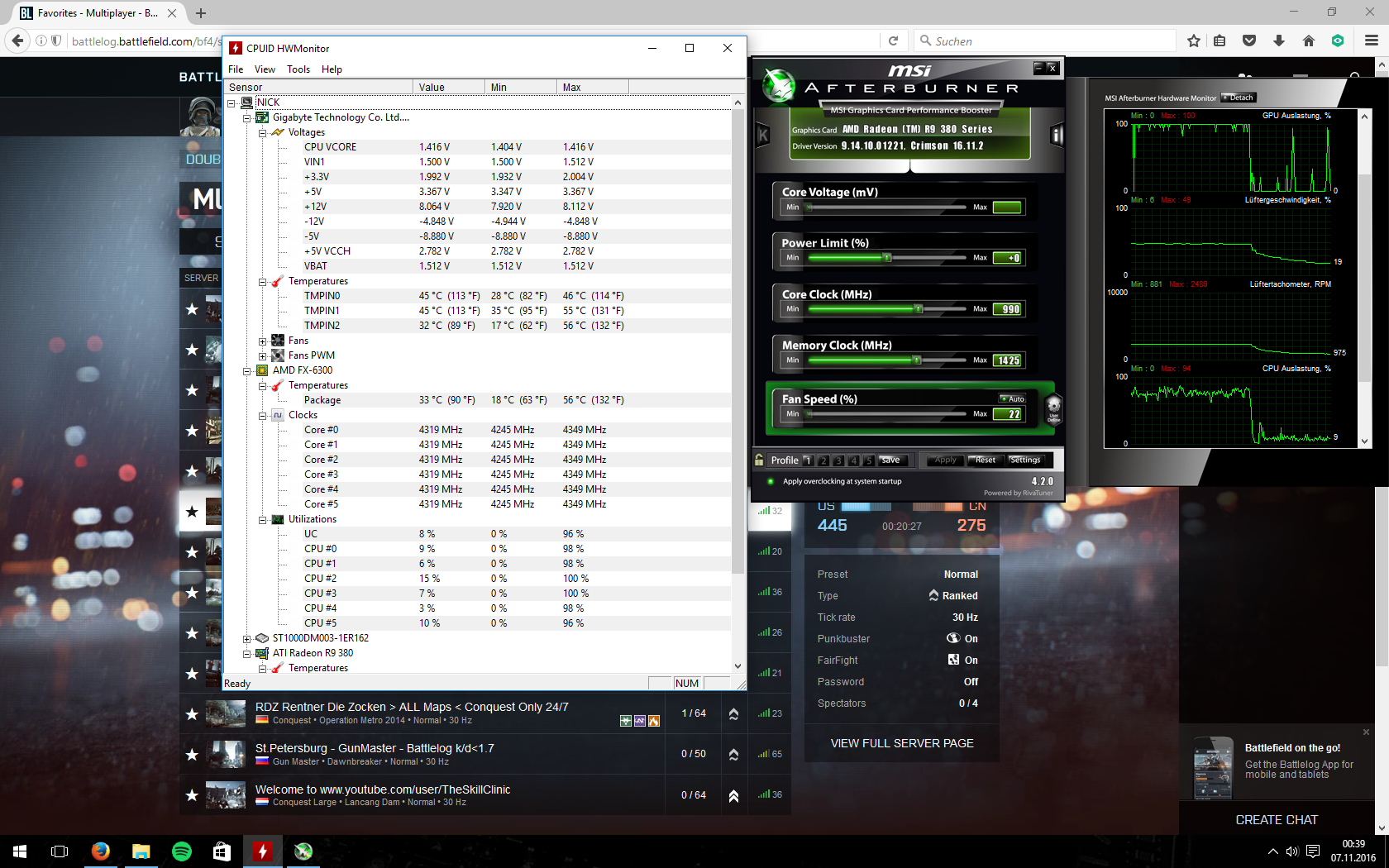Viewport: 1389px width, 868px height.
Task: Open Spotify from the taskbar
Action: click(181, 851)
